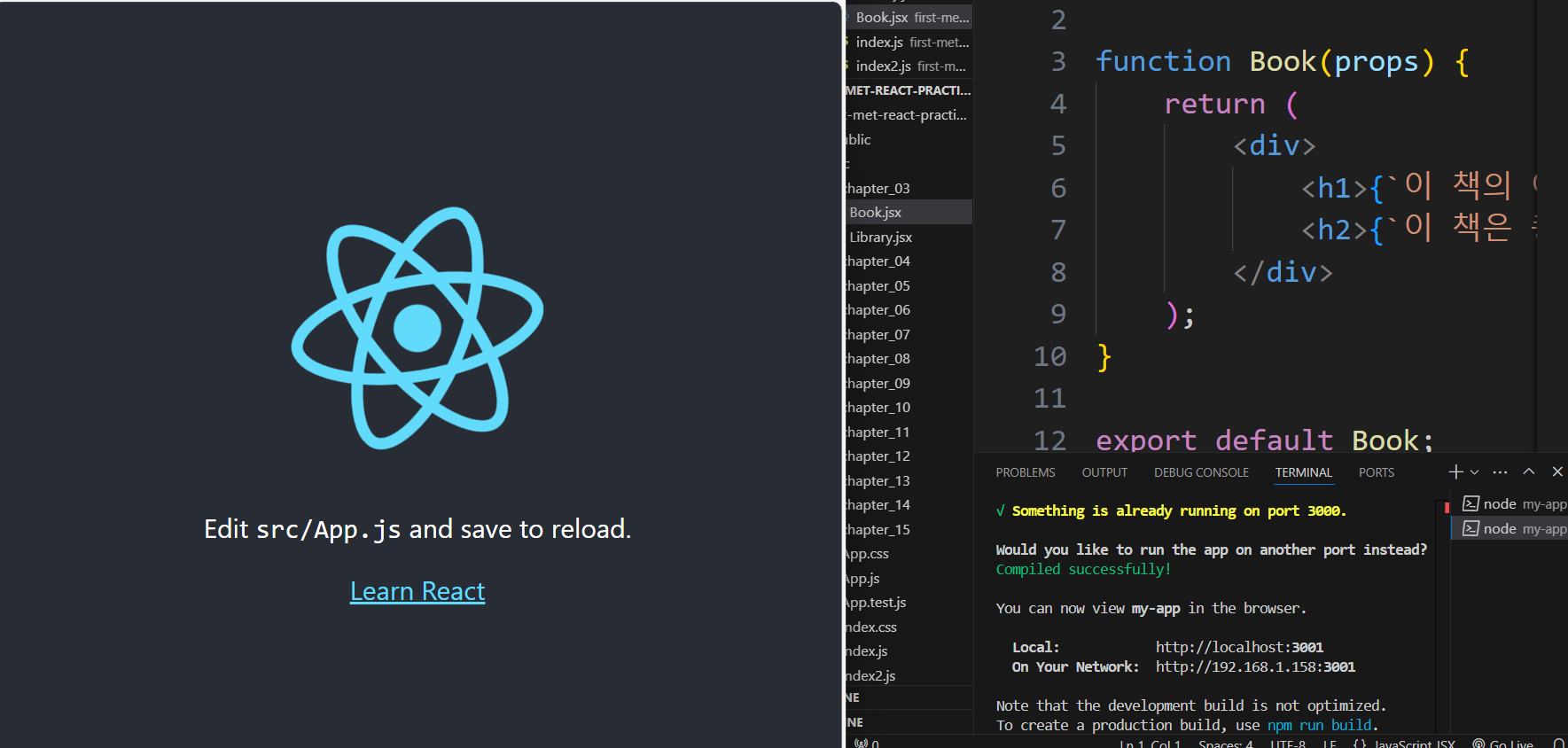
Task: Open the Learn React link
Action: (x=417, y=591)
